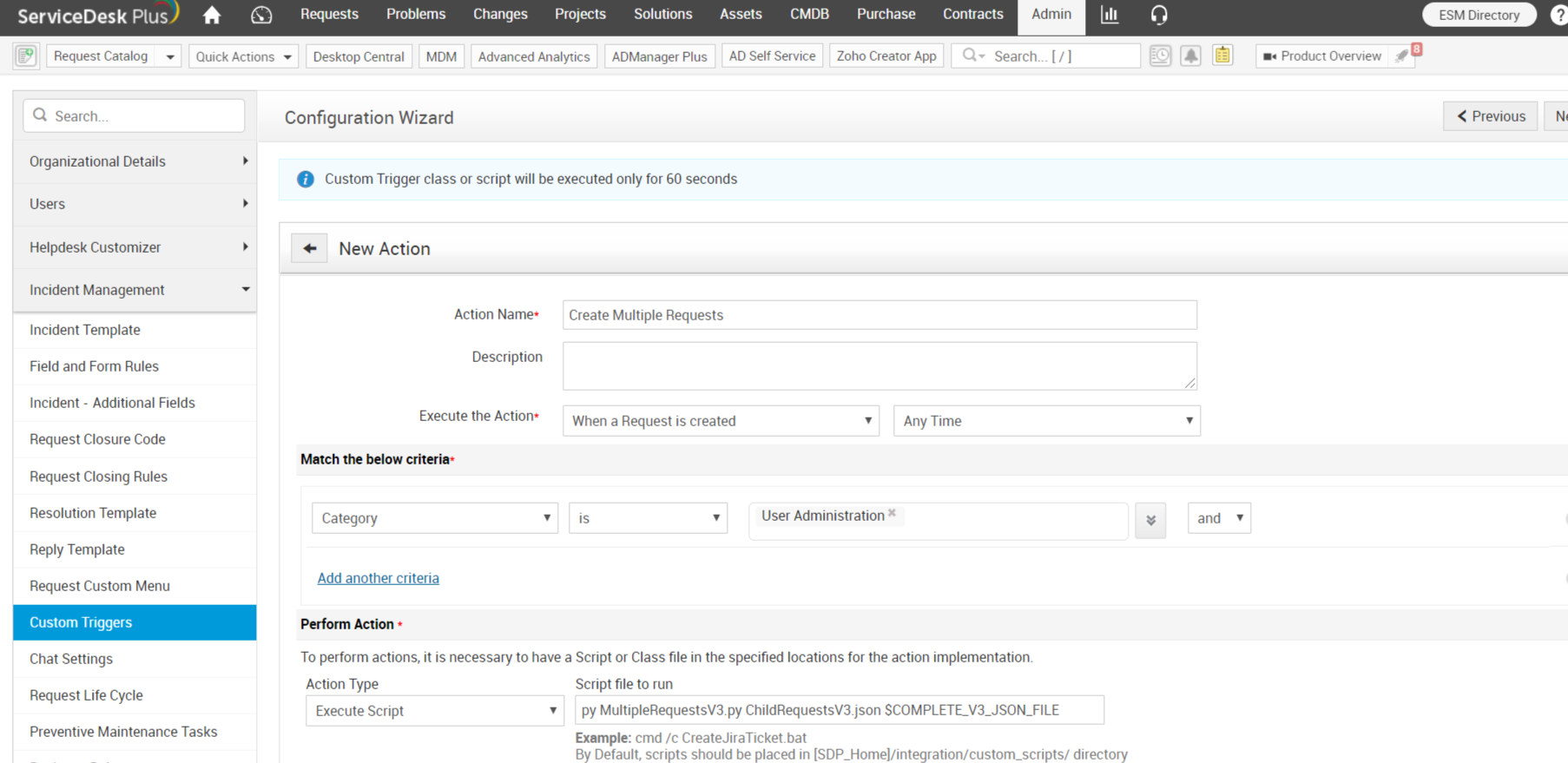Viewport: 1568px width, 763px height.
Task: Open the Any Time dropdown
Action: pos(1046,421)
